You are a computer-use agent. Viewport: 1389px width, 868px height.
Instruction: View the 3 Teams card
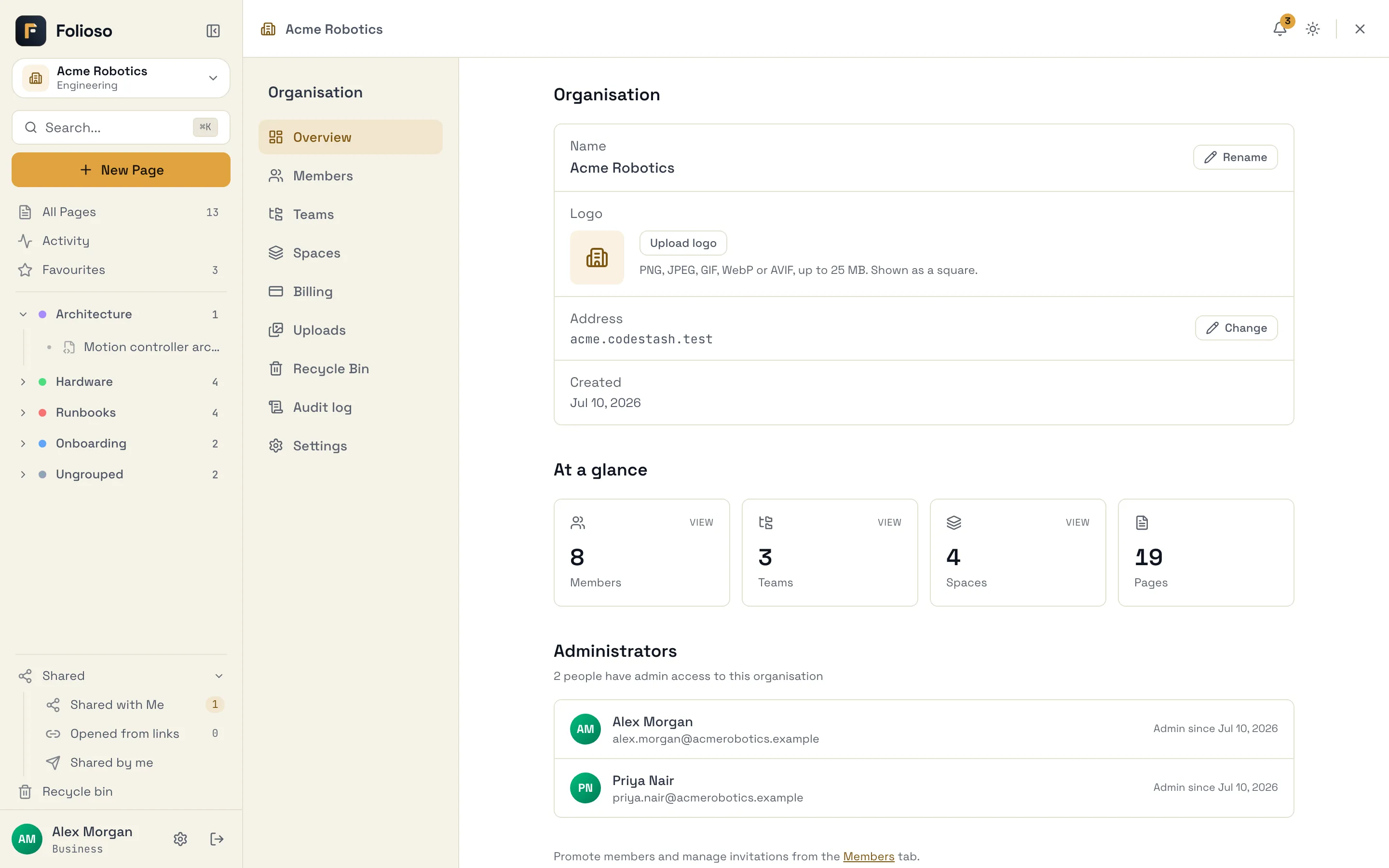point(830,552)
